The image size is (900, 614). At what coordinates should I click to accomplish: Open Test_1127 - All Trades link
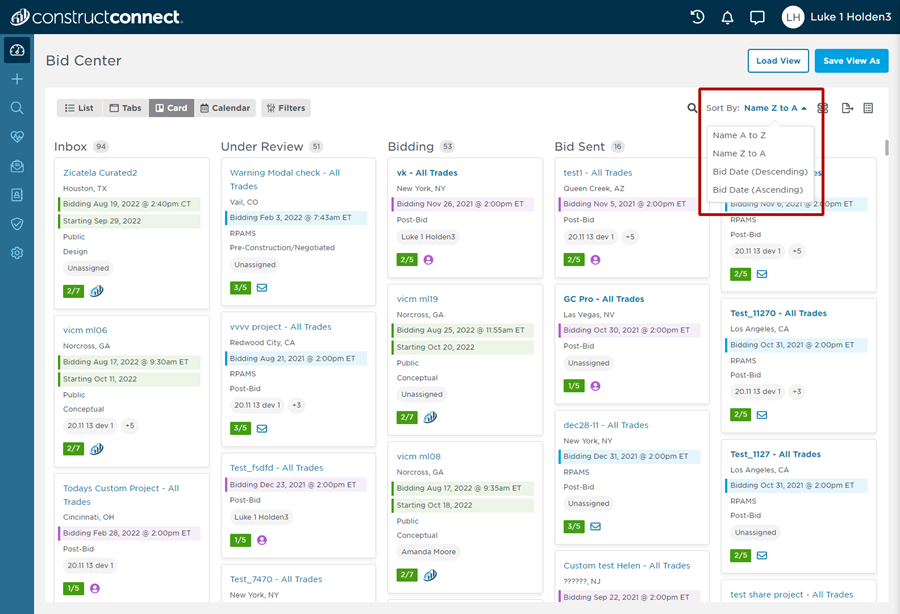(x=775, y=454)
